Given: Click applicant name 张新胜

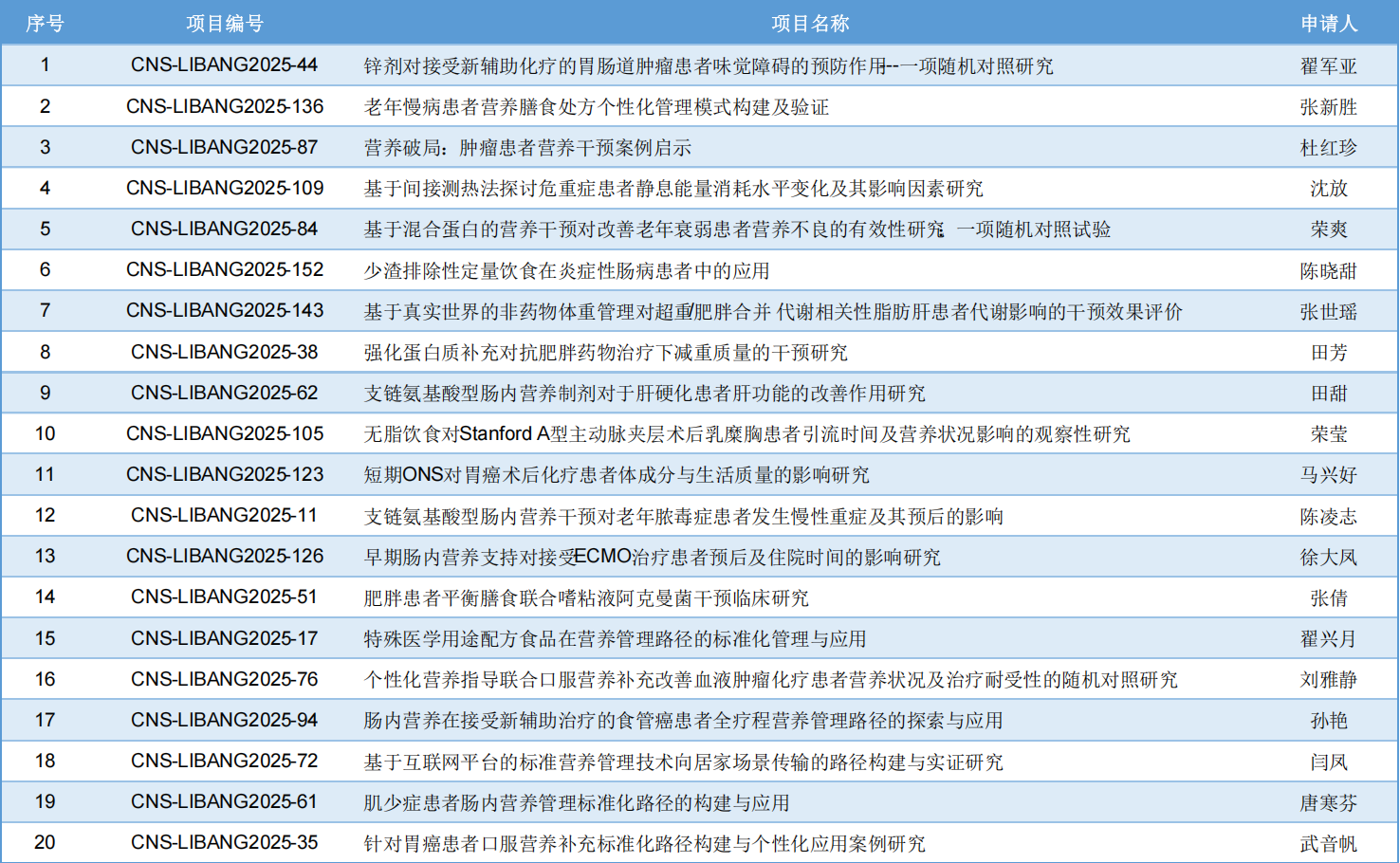Looking at the screenshot, I should coord(1327,105).
